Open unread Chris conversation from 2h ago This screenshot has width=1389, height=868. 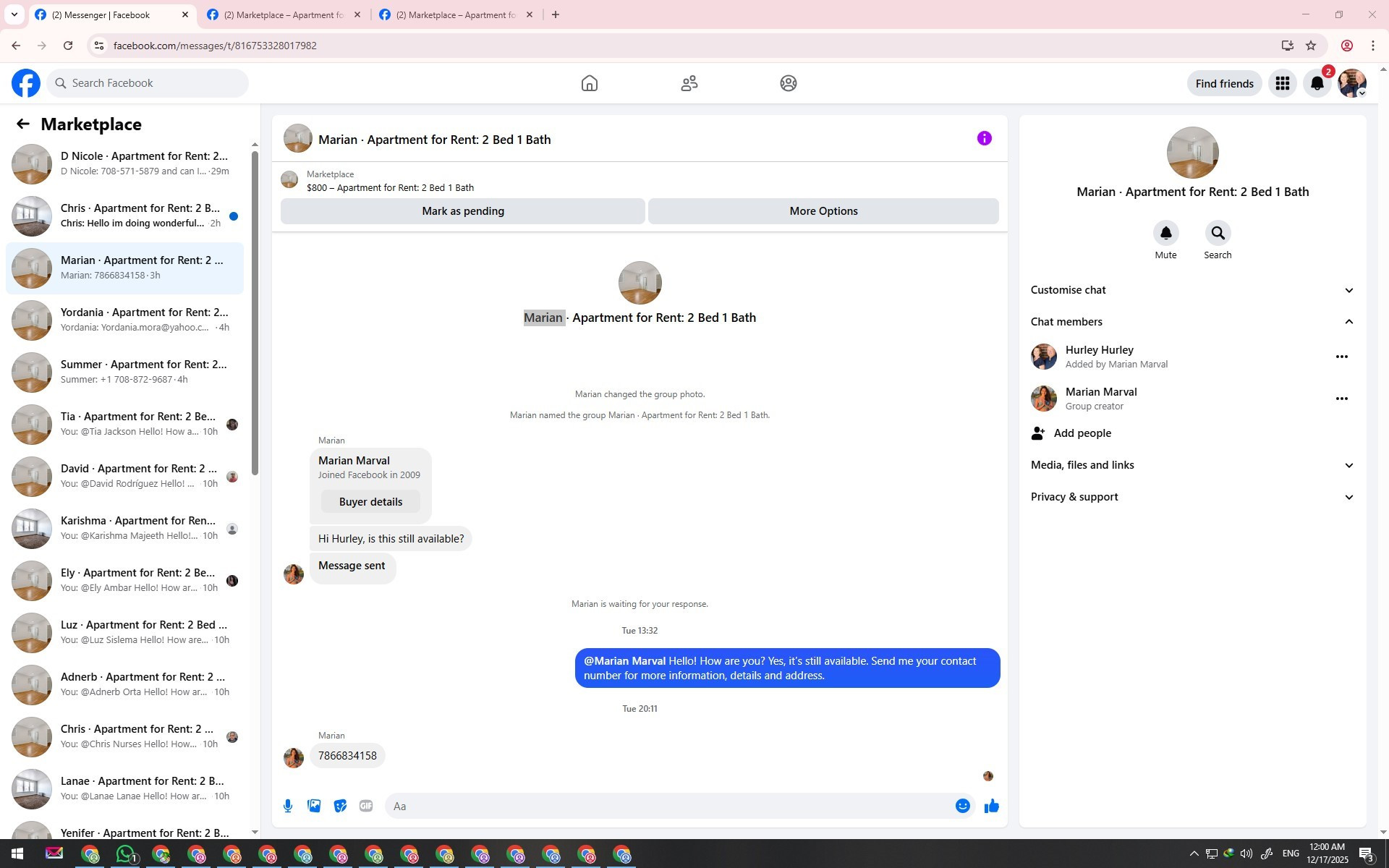coord(124,216)
